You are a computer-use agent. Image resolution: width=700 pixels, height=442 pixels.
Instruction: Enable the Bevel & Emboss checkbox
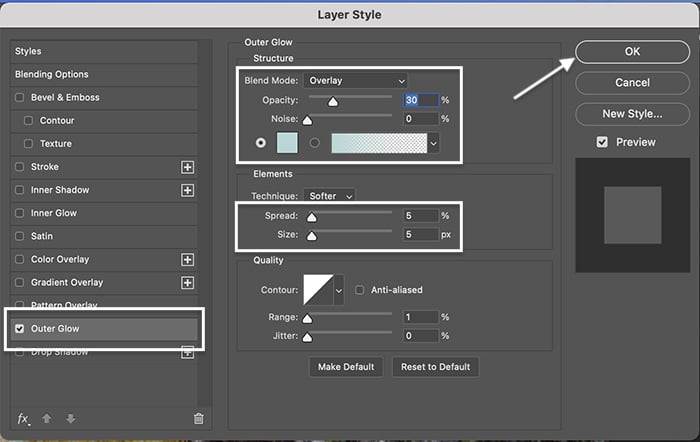click(20, 97)
